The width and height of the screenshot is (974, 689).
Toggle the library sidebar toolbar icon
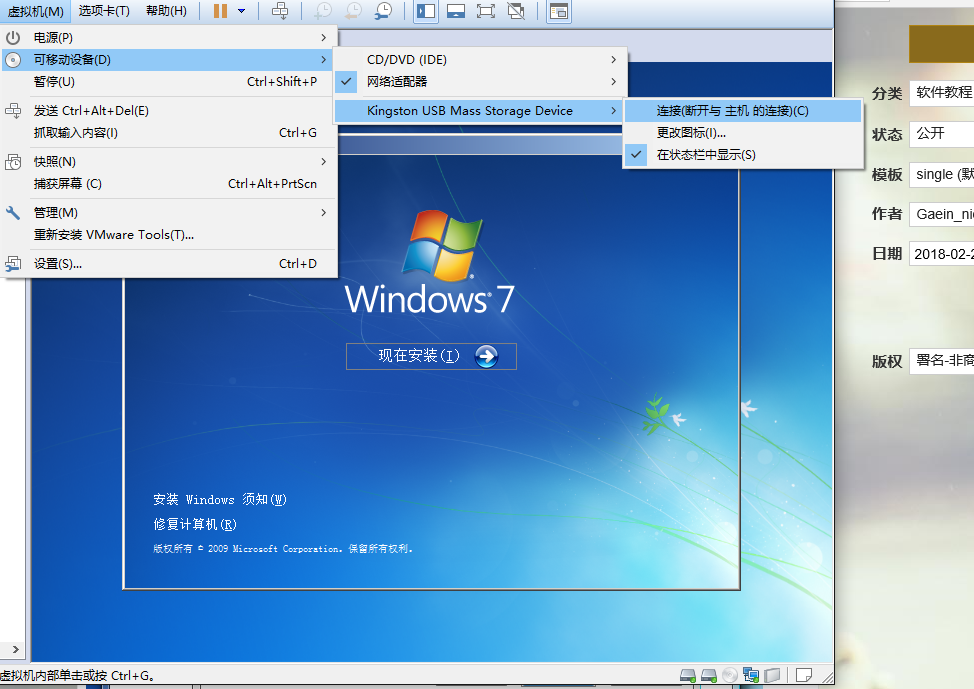pyautogui.click(x=425, y=11)
